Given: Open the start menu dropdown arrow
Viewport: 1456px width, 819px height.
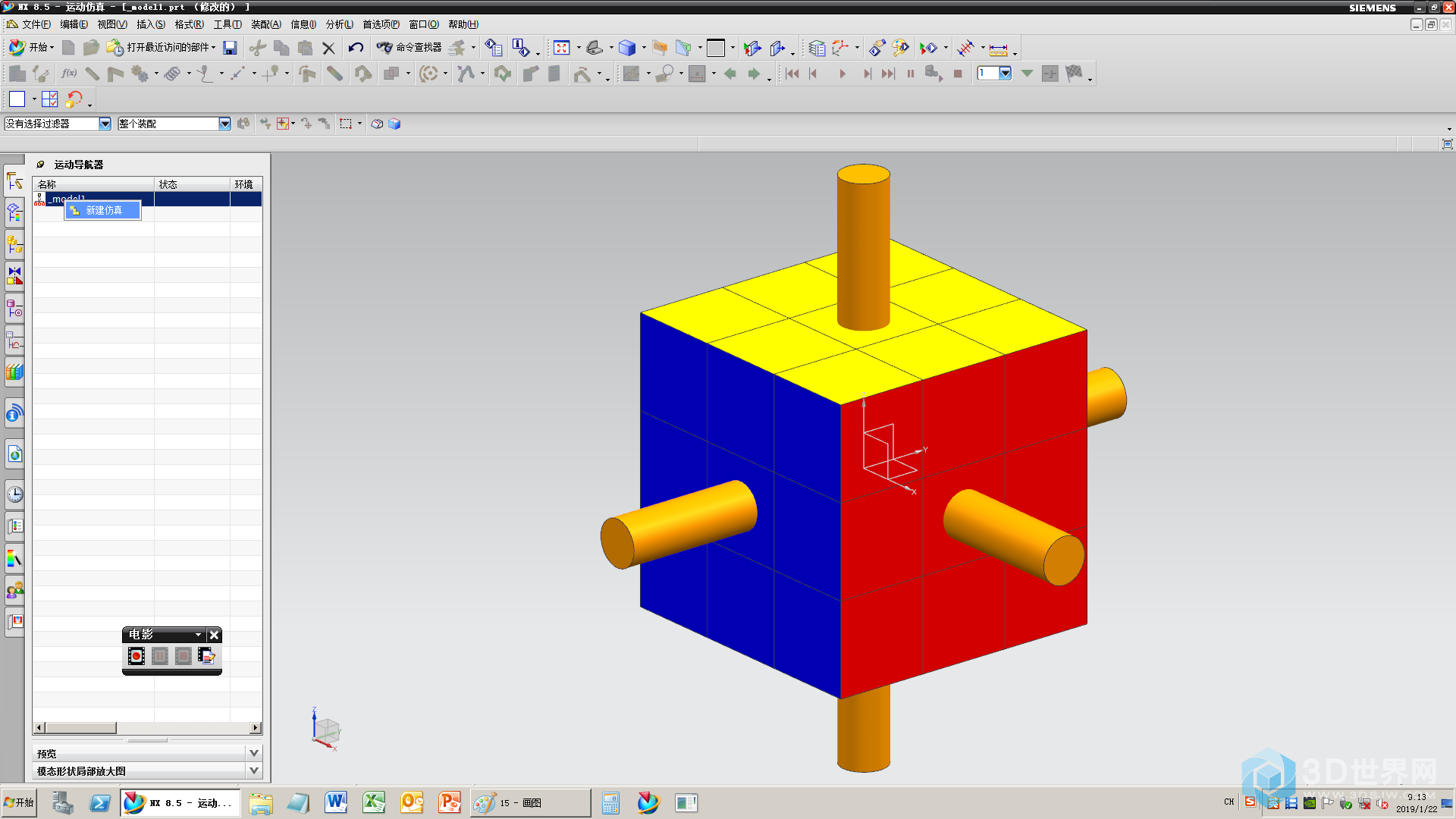Looking at the screenshot, I should [x=52, y=48].
